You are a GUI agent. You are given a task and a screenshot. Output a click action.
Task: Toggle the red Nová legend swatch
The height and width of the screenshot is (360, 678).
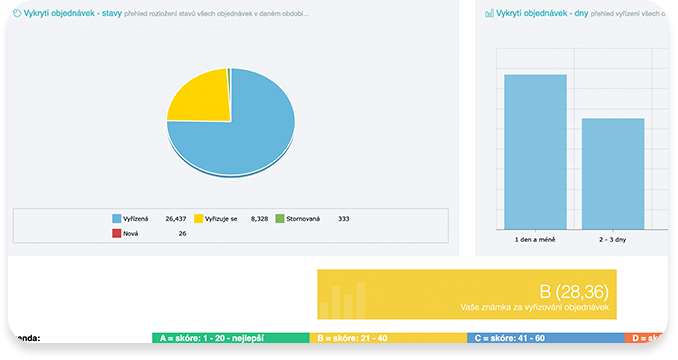(117, 233)
